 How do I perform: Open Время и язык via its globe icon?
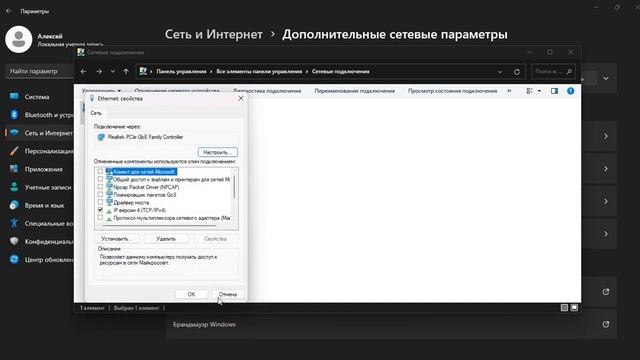point(14,205)
